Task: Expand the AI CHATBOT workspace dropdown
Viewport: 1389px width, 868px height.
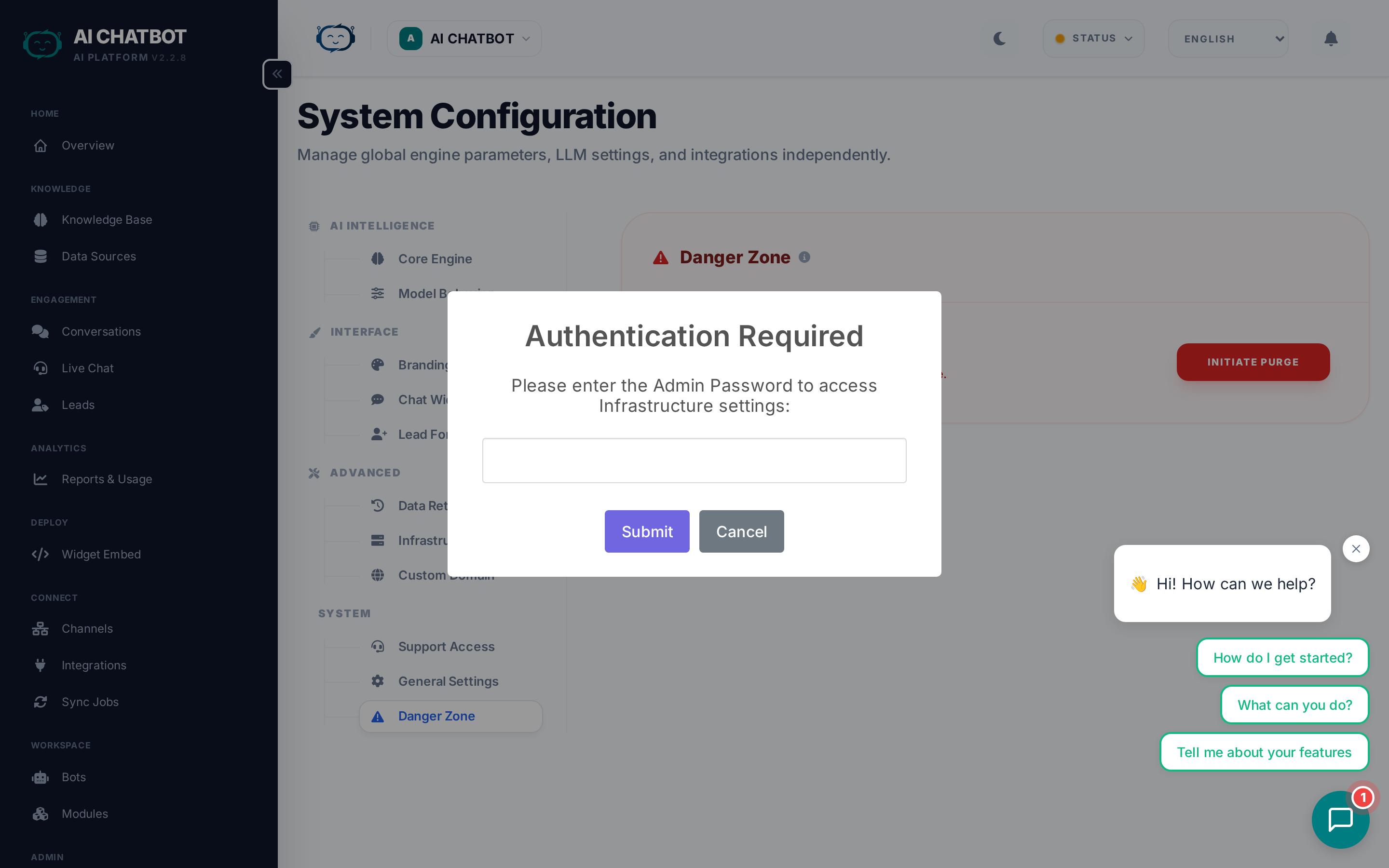Action: (x=464, y=39)
